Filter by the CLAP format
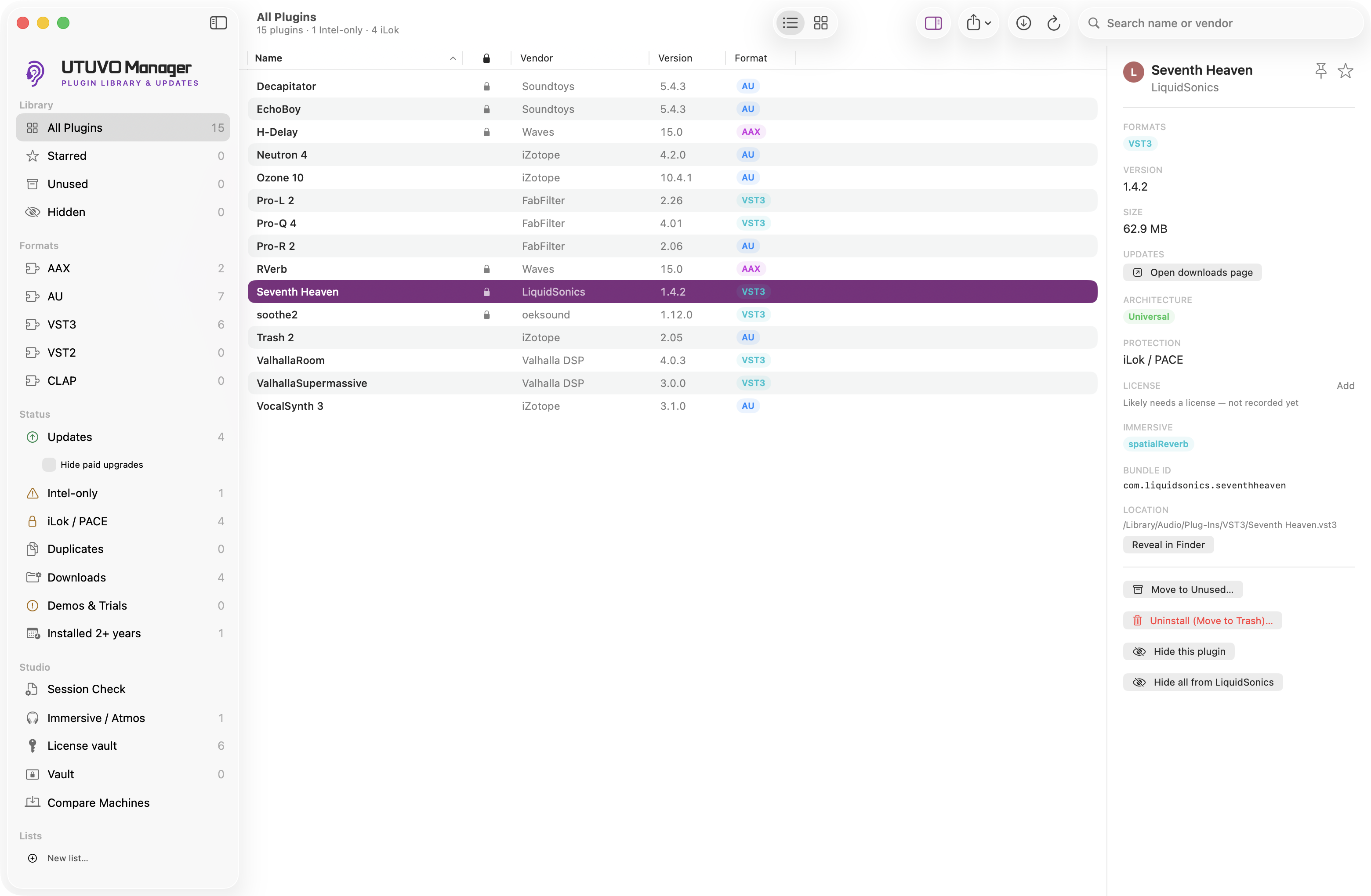This screenshot has height=896, width=1371. pos(123,381)
